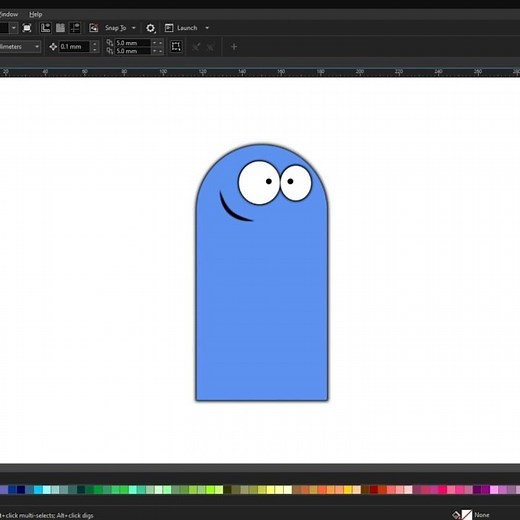The image size is (520, 520).
Task: Click the lower 5.0 mm duplicate distance field
Action: [x=133, y=51]
